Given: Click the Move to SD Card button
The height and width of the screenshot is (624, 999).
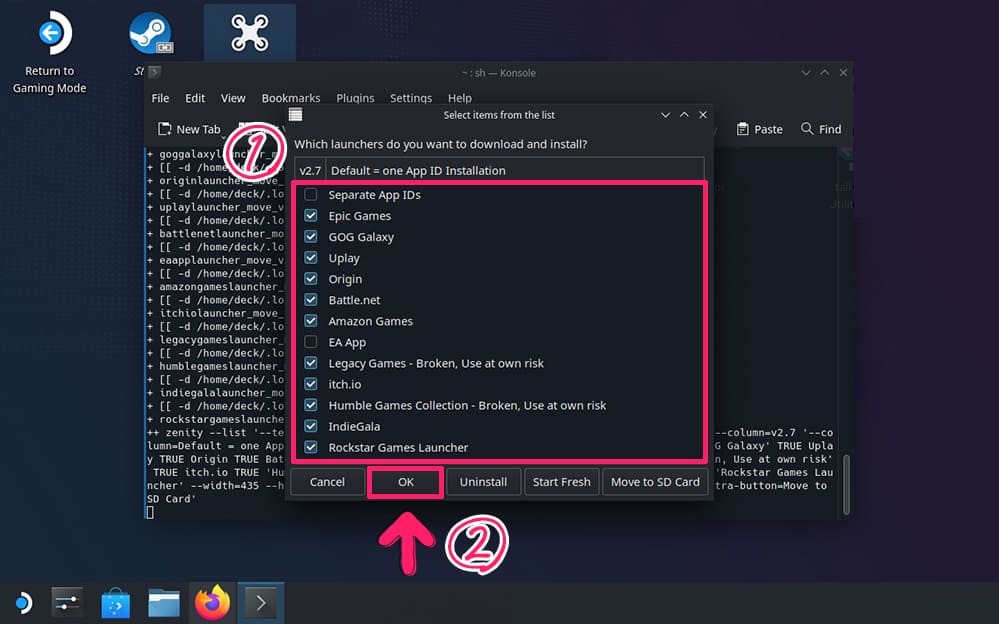Looking at the screenshot, I should [655, 482].
